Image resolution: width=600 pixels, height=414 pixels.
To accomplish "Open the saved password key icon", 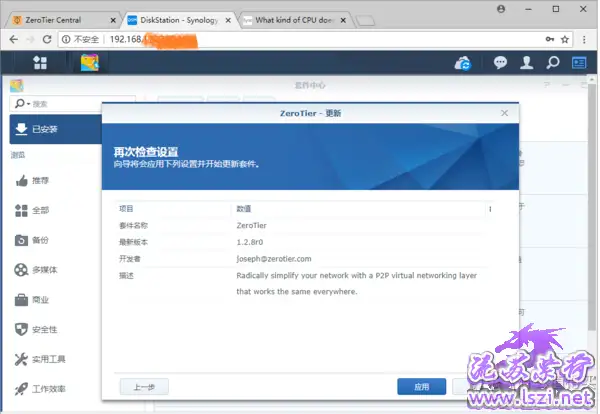I will 550,39.
